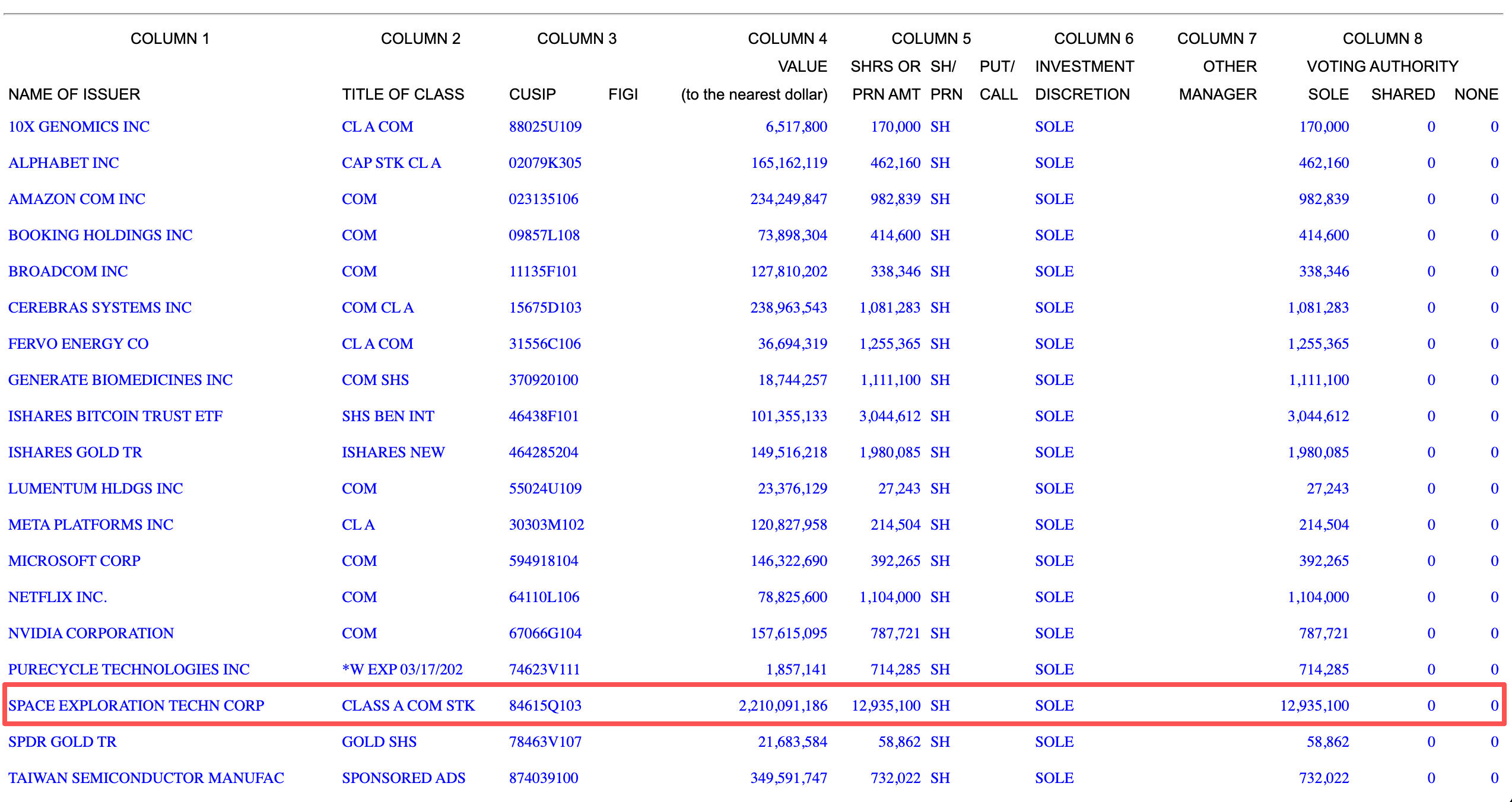This screenshot has width=1512, height=802.
Task: Select the "*W EXP 03/17/202" class title
Action: click(402, 669)
